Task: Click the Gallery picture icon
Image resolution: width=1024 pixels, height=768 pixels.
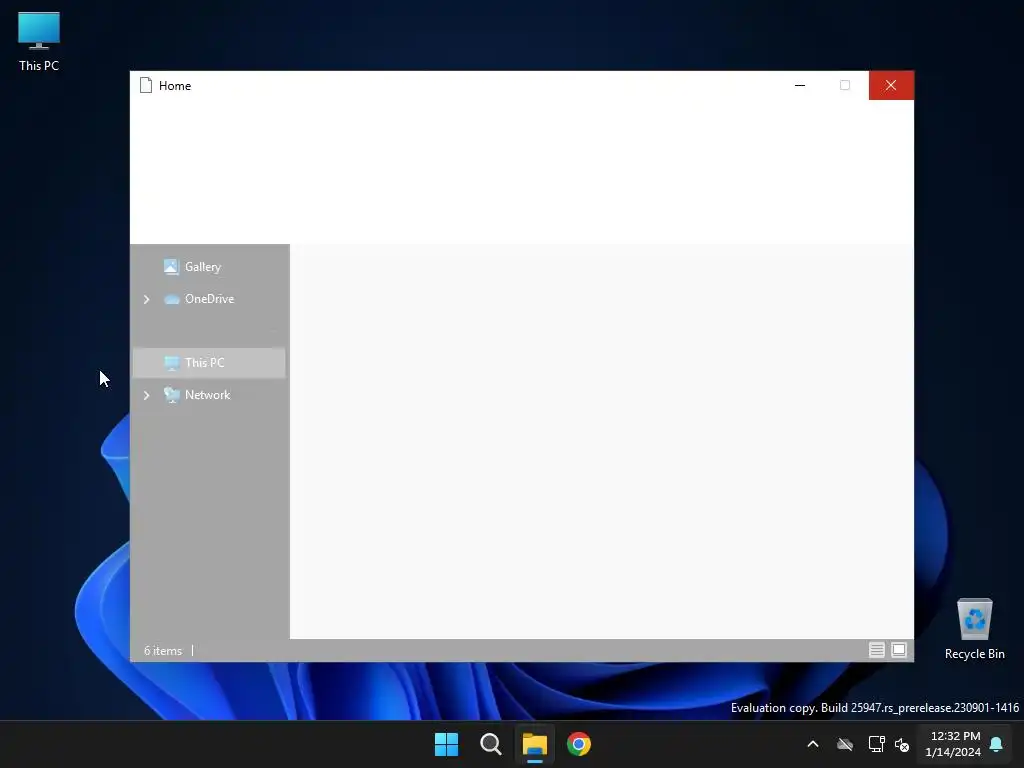Action: tap(171, 266)
